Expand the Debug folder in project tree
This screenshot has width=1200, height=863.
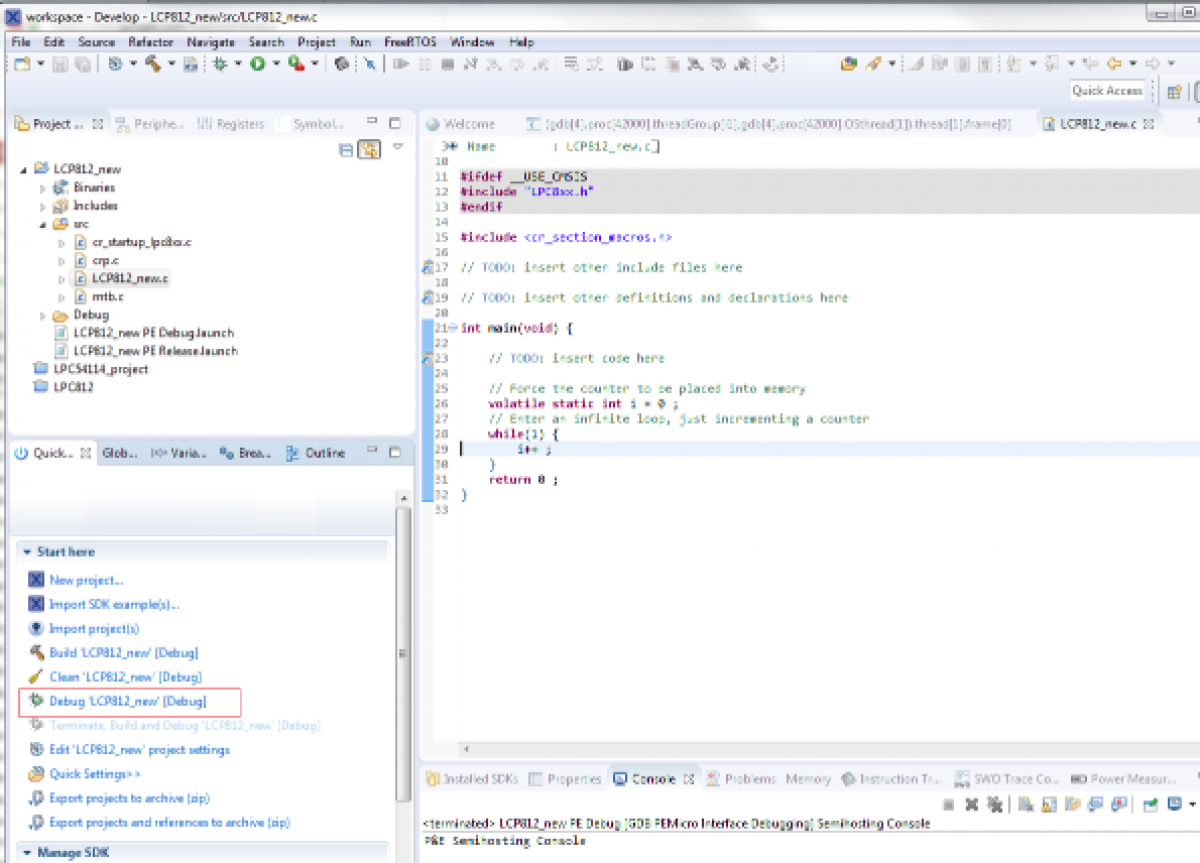(x=43, y=315)
